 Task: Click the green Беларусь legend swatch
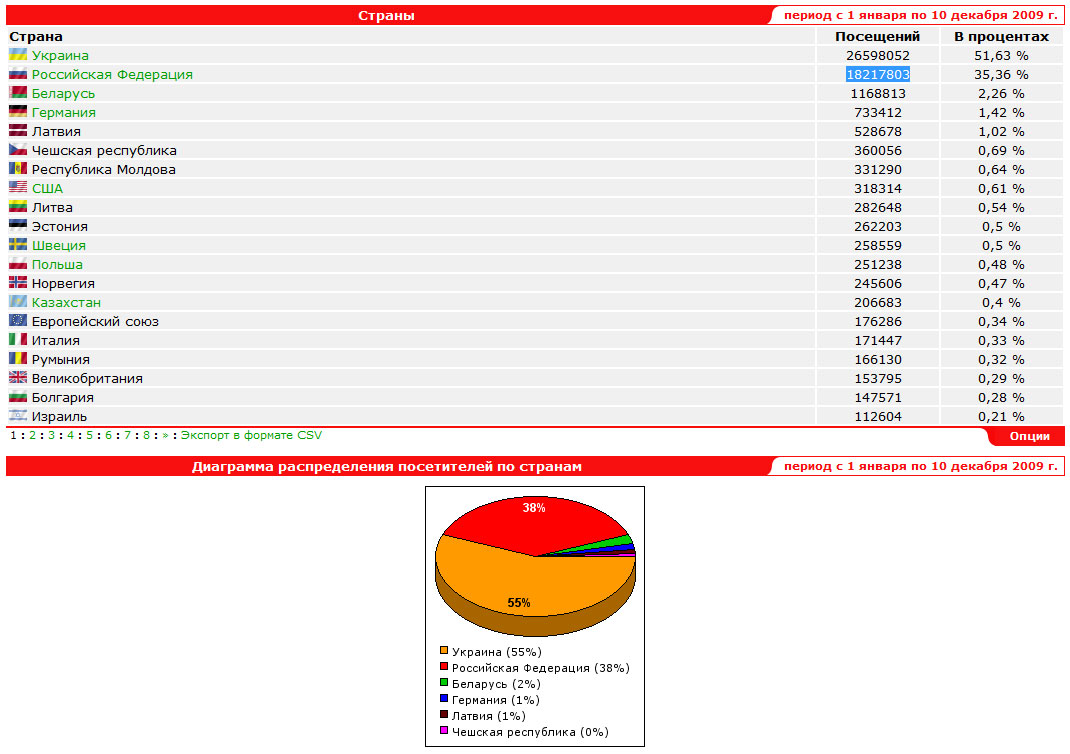[x=444, y=682]
